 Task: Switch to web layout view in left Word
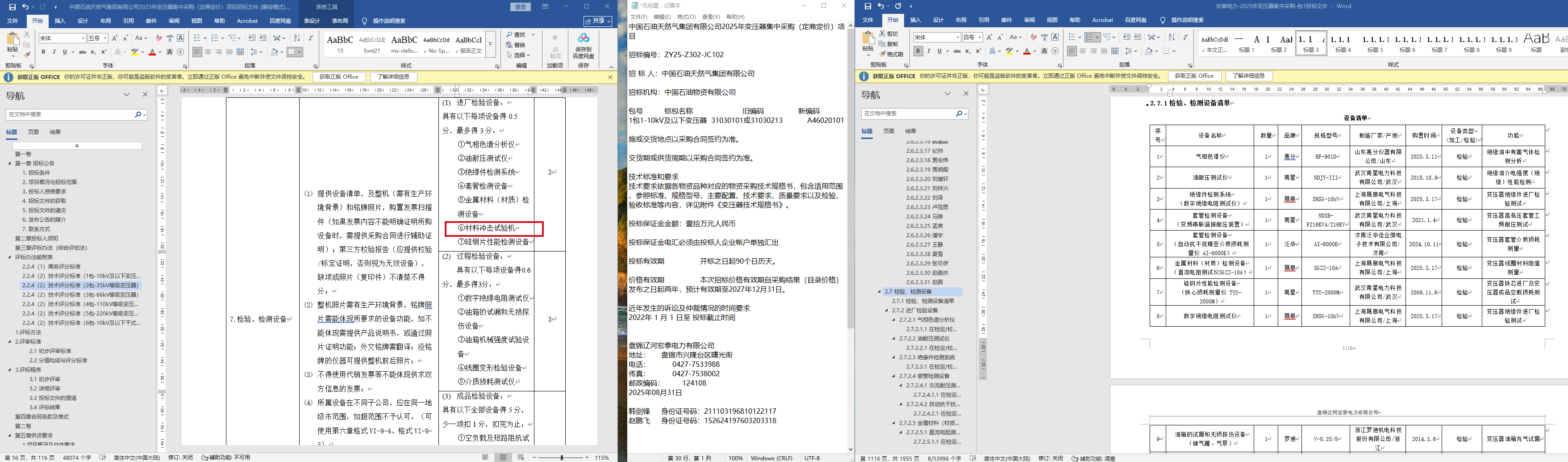[521, 457]
